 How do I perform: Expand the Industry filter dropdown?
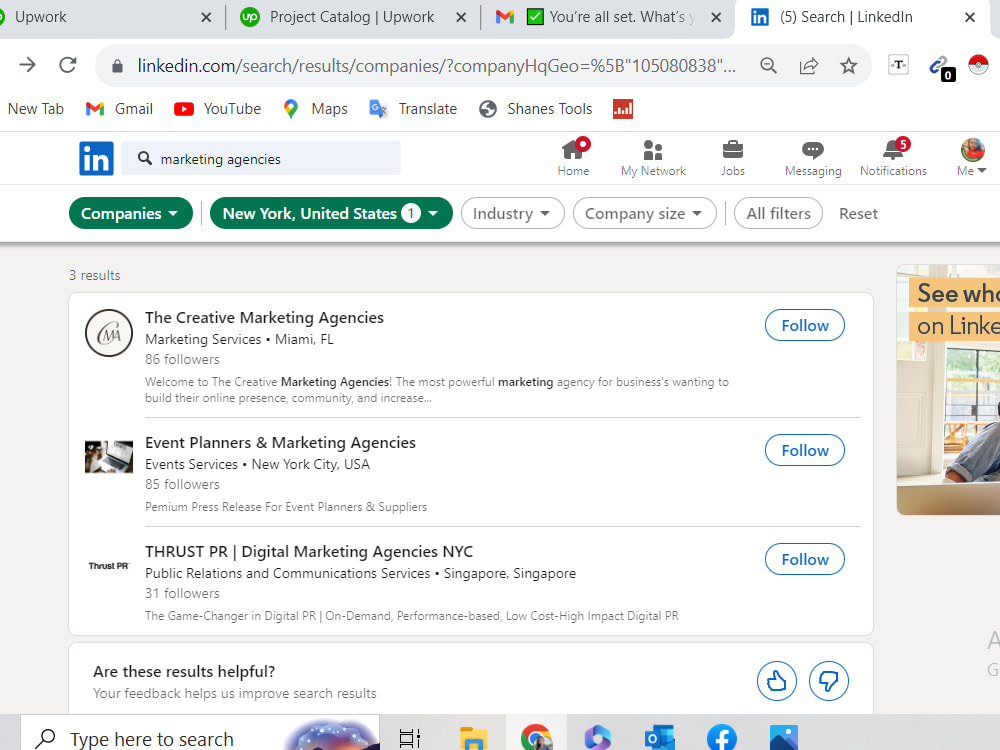click(x=512, y=213)
